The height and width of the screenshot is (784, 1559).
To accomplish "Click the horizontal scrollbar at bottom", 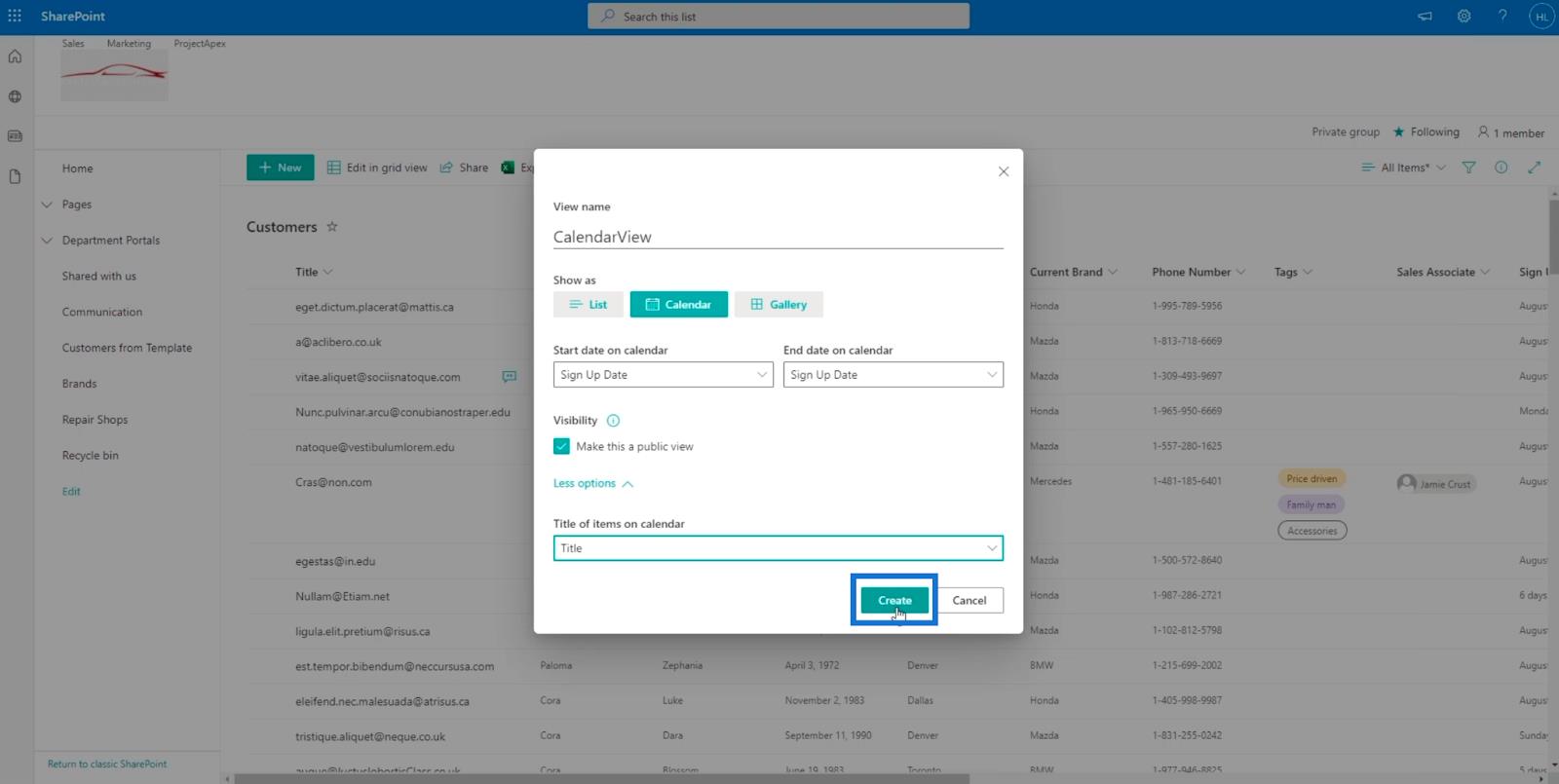I will (601, 778).
